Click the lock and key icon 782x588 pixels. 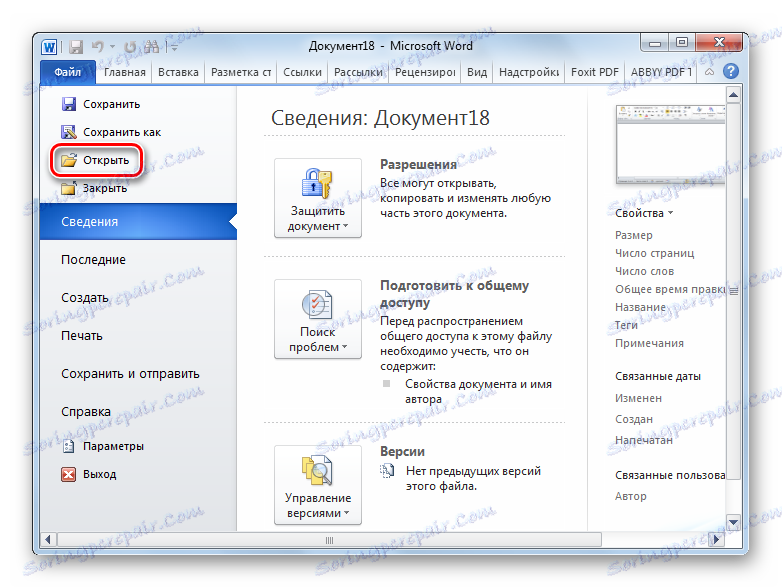click(x=317, y=183)
